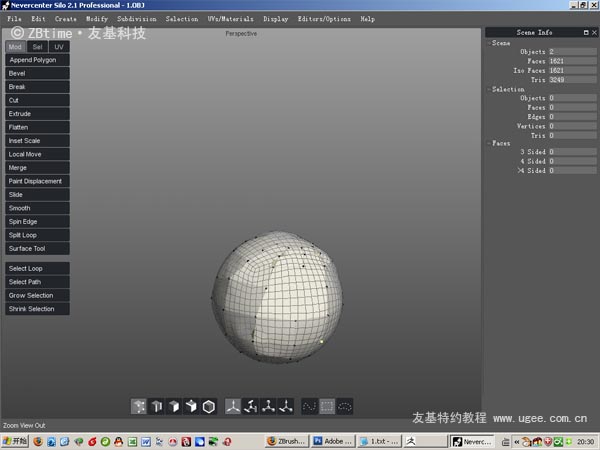This screenshot has height=450, width=600.
Task: Click the Merge button
Action: click(x=38, y=168)
